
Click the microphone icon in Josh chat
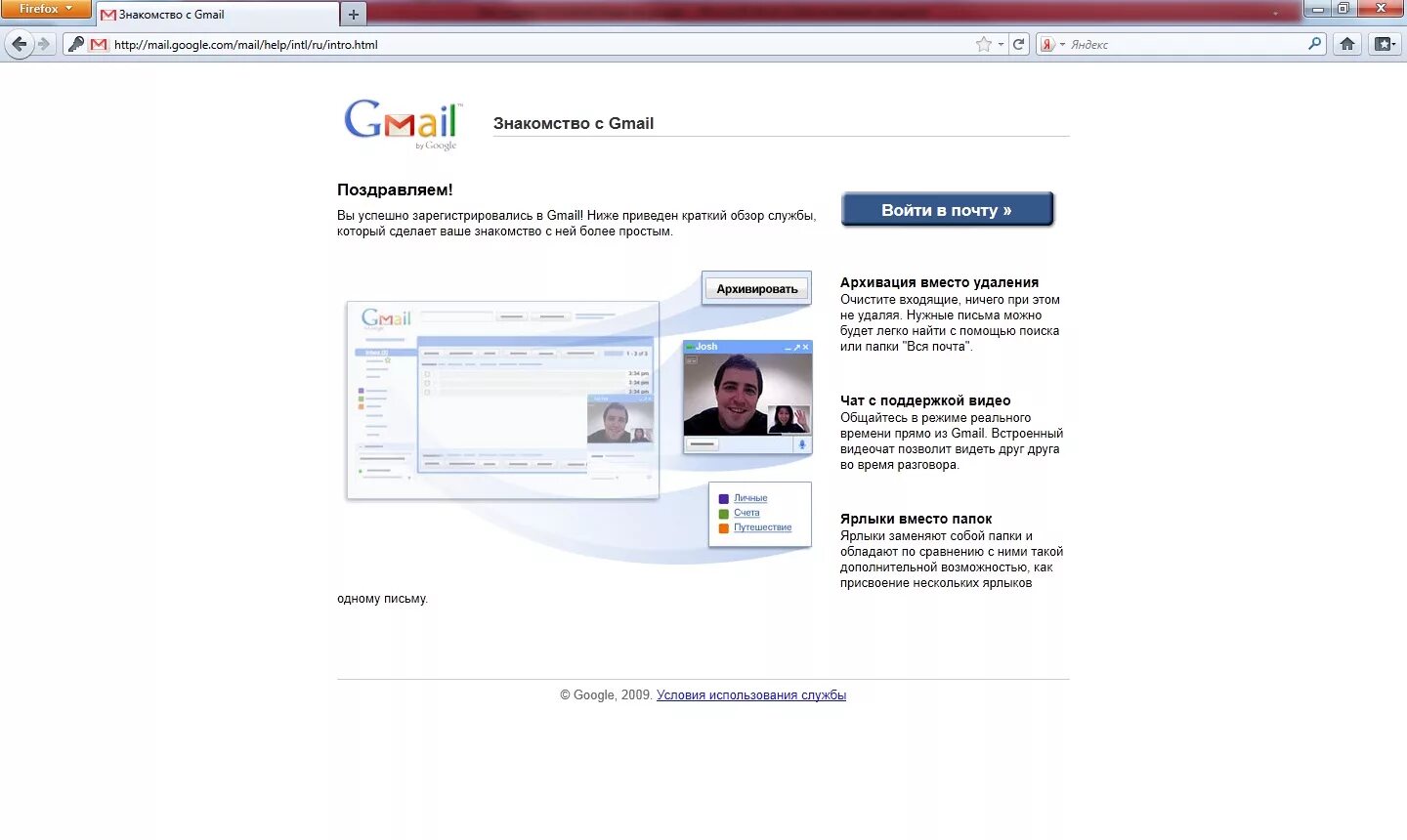tap(802, 444)
